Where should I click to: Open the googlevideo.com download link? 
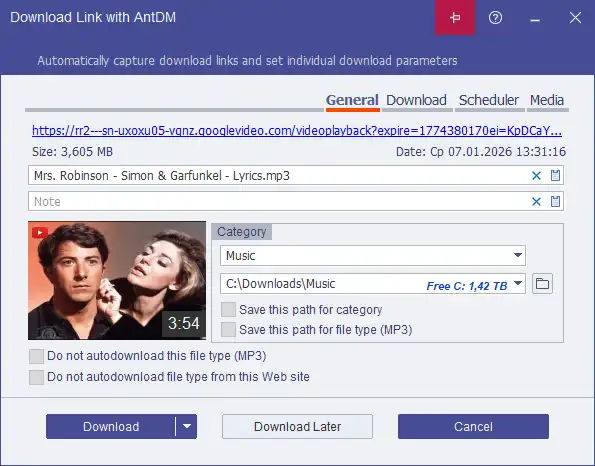[297, 131]
